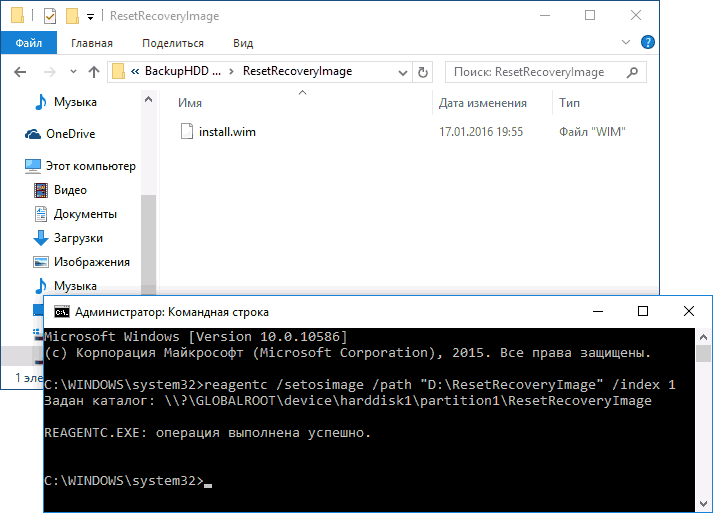The image size is (713, 513).
Task: Open the Quick Access Toolbar customize dropdown
Action: tap(91, 17)
